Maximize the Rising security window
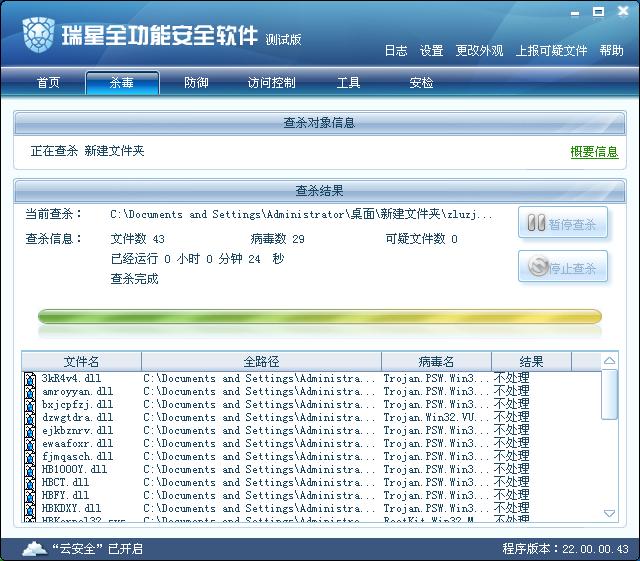The height and width of the screenshot is (561, 640). (598, 12)
